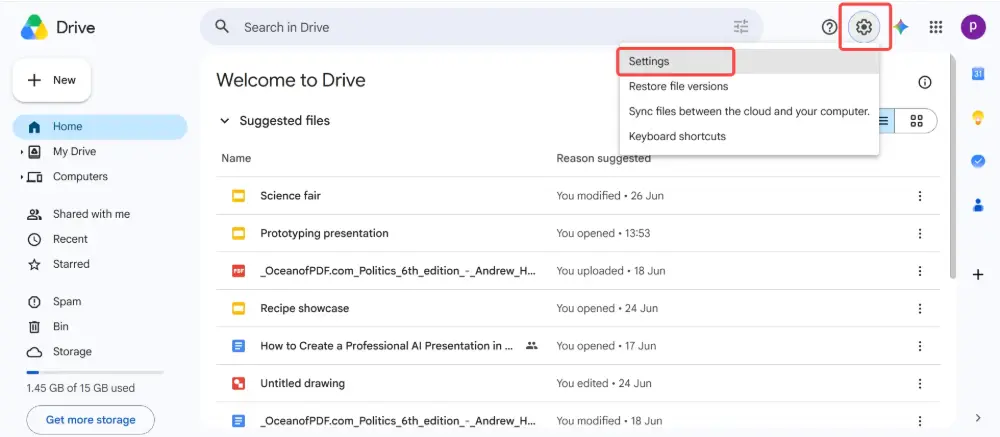Image resolution: width=1000 pixels, height=437 pixels.
Task: Open the Google apps grid icon
Action: tap(936, 27)
